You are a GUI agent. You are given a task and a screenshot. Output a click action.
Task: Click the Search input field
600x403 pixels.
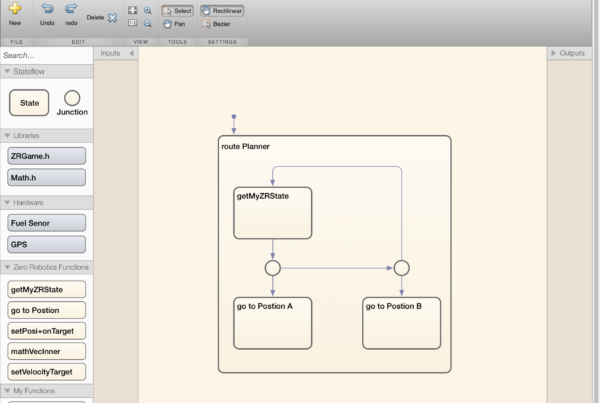[45, 55]
